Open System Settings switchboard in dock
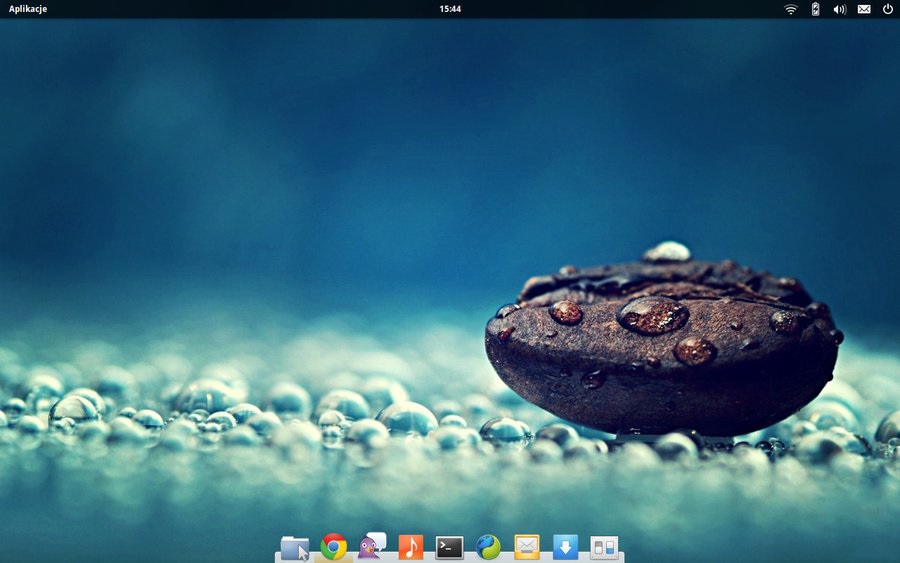The image size is (900, 563). [604, 547]
